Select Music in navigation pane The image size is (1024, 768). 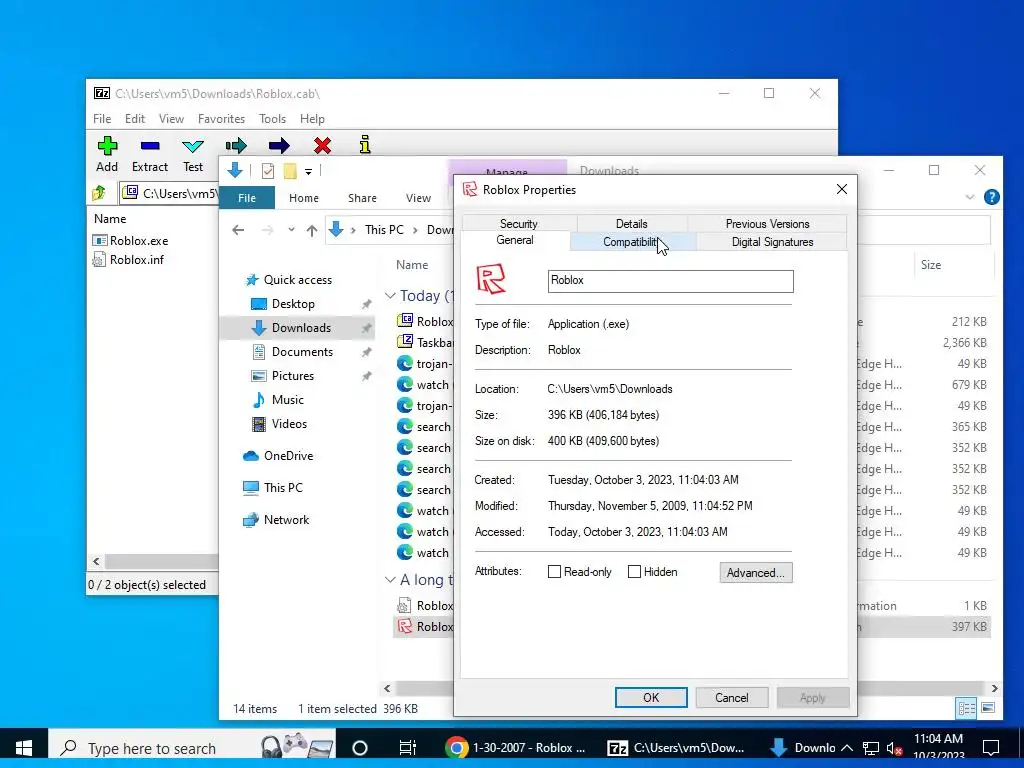pos(287,400)
